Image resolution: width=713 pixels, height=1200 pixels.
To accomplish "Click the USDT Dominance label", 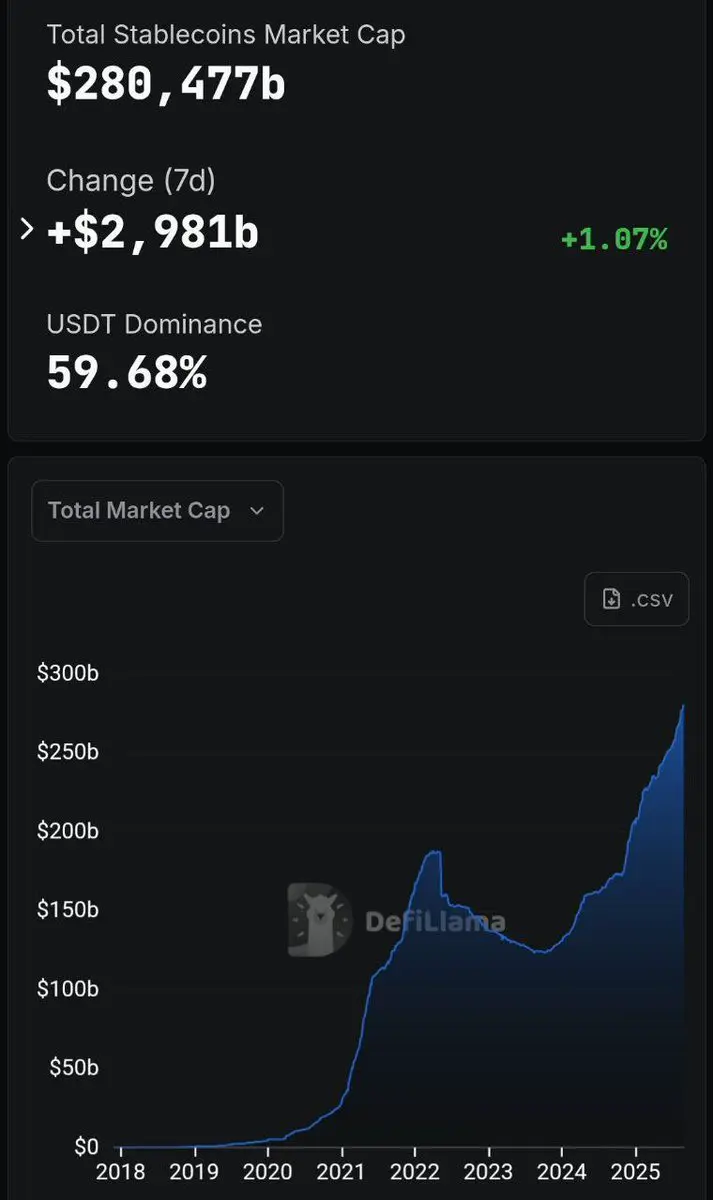I will (154, 324).
